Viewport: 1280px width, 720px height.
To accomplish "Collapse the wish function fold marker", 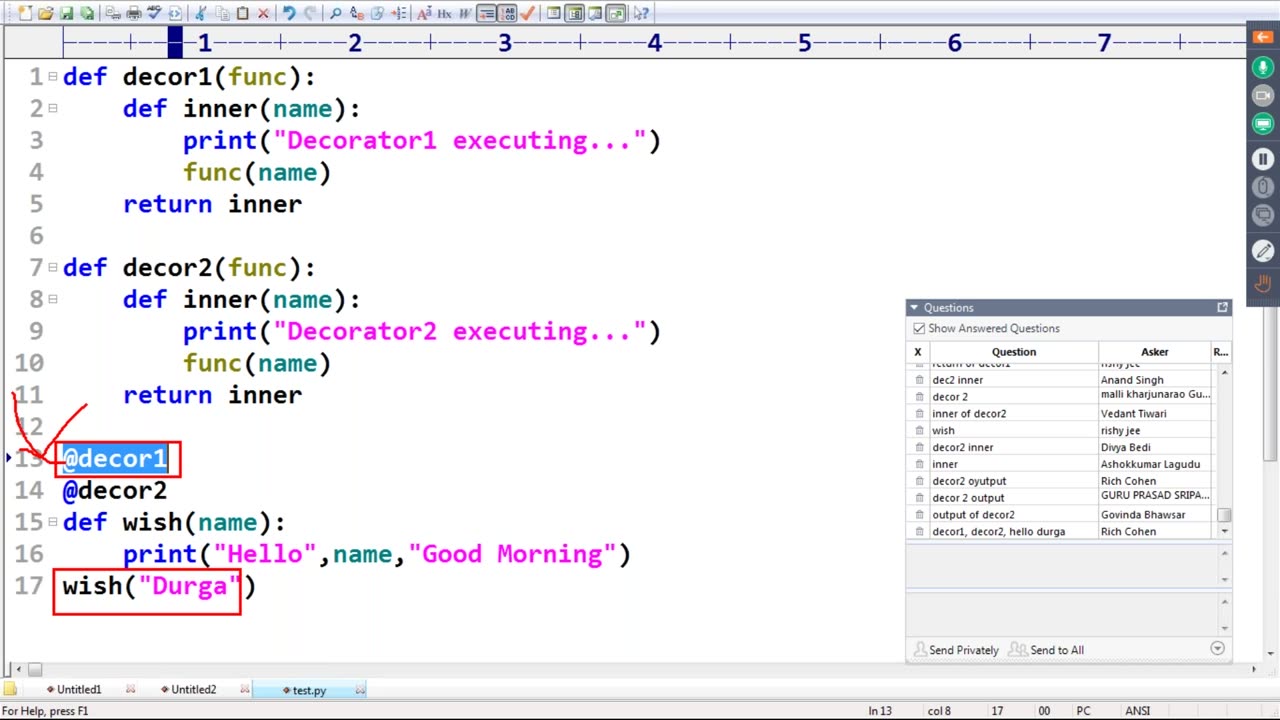I will (53, 522).
